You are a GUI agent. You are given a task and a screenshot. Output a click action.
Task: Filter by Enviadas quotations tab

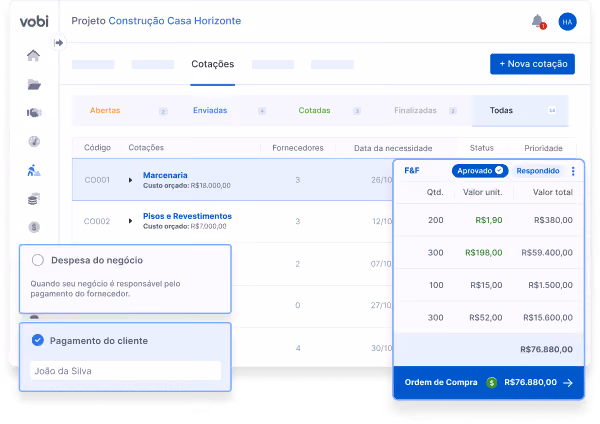pyautogui.click(x=210, y=110)
